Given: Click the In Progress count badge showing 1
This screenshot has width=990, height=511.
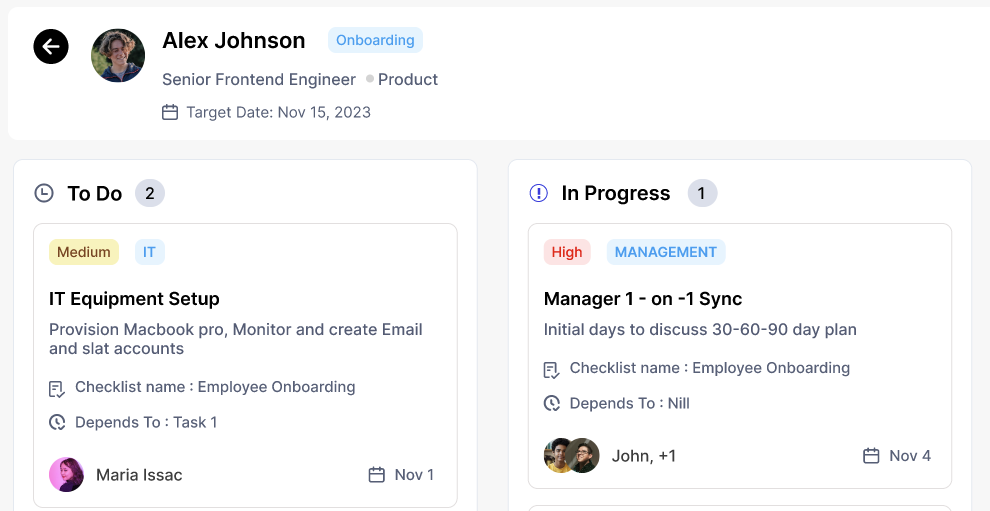Looking at the screenshot, I should tap(702, 193).
